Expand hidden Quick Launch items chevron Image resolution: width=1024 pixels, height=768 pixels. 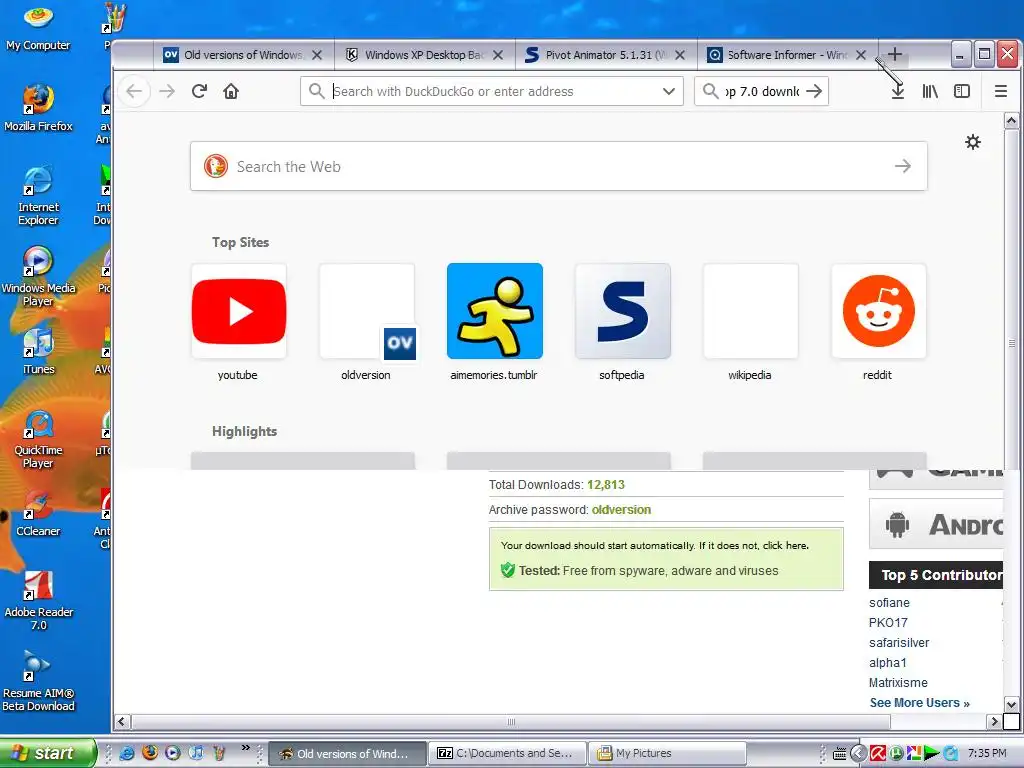point(246,748)
